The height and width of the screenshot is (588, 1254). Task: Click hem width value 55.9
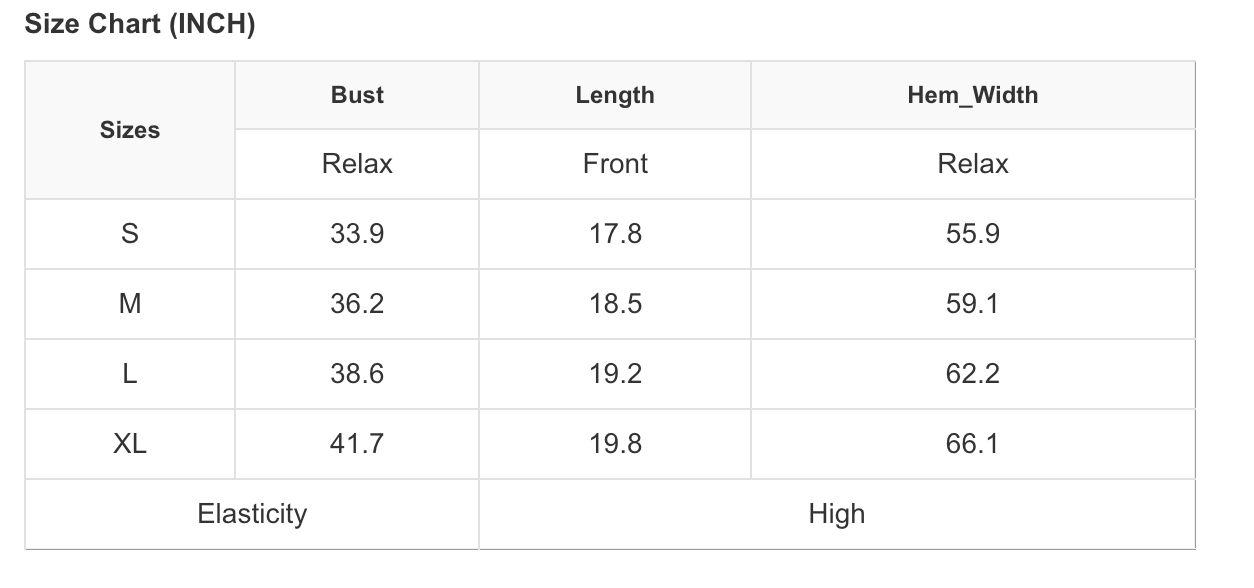pos(972,234)
